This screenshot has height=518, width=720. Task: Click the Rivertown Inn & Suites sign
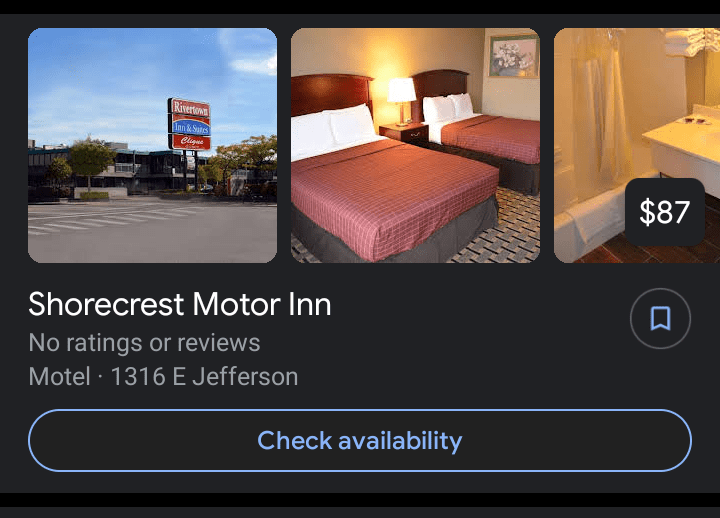(190, 124)
